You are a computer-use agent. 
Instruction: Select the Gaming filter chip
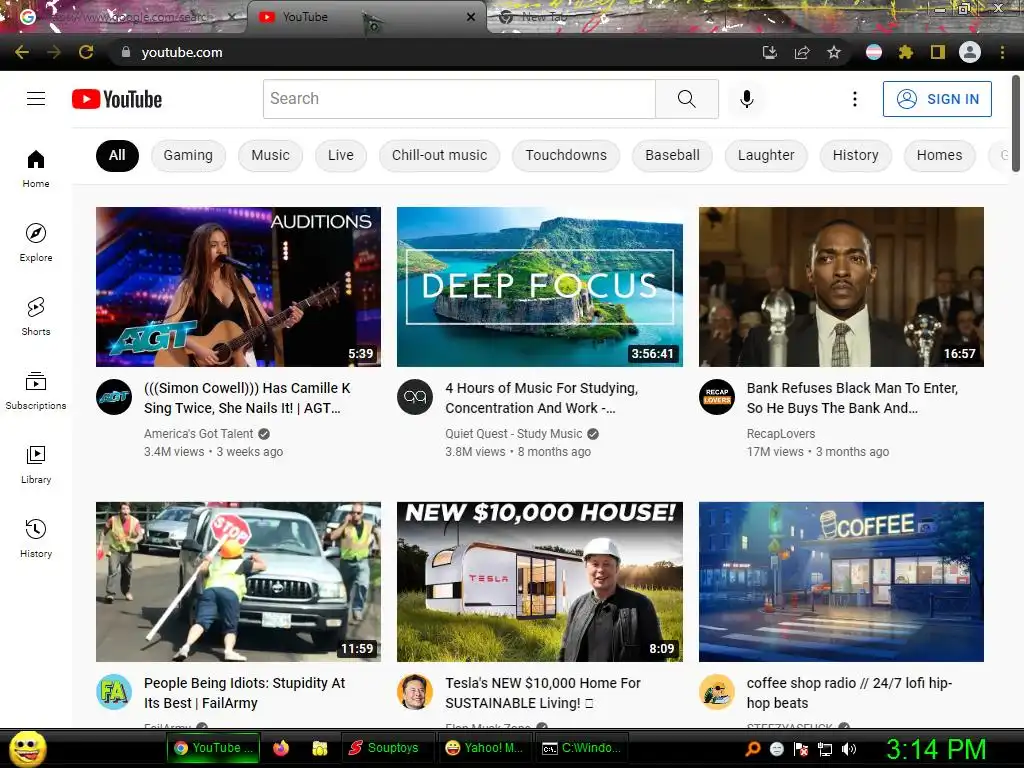coord(188,155)
